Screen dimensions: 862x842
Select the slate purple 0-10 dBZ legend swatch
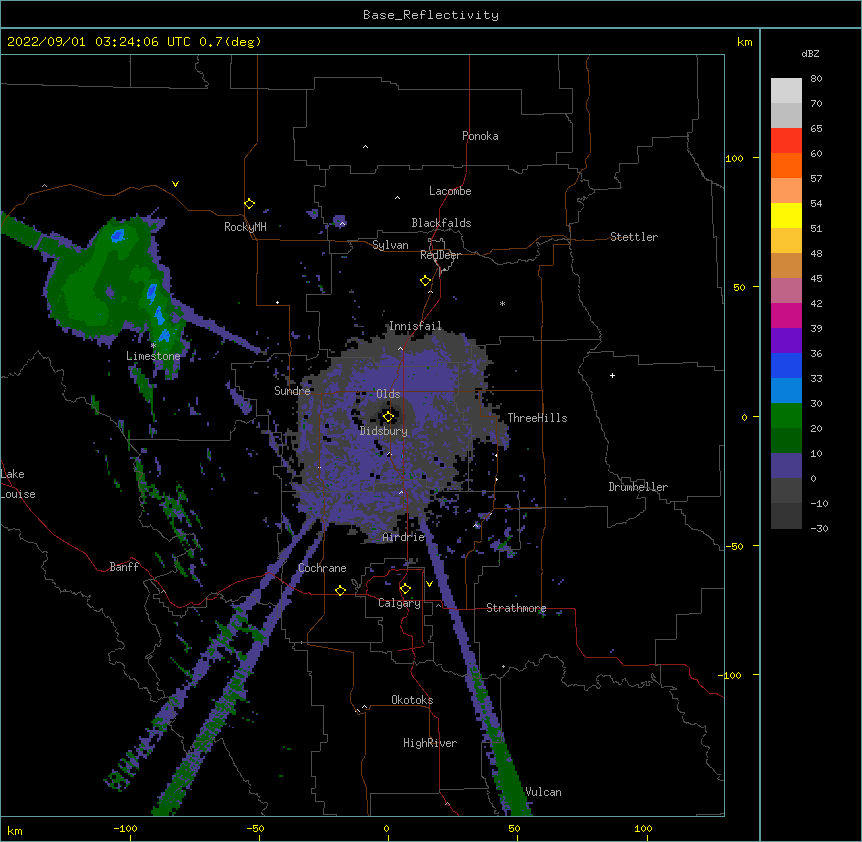click(786, 466)
